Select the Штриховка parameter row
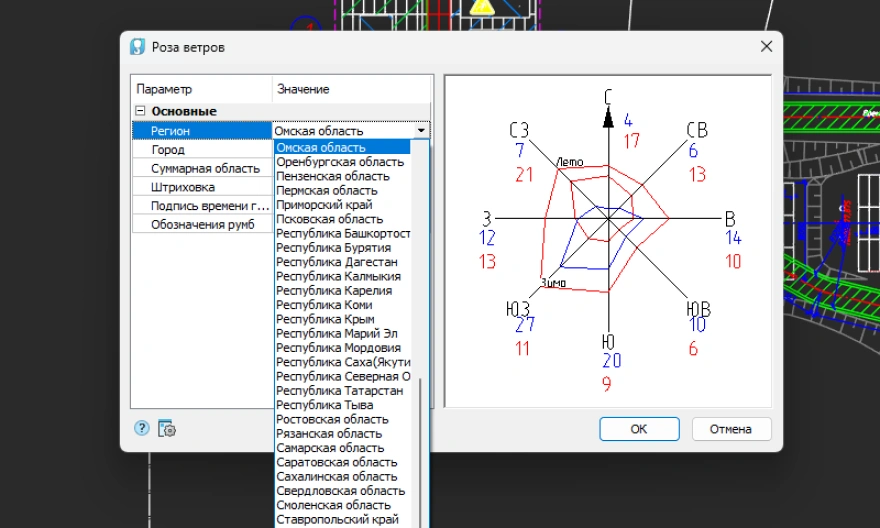The image size is (880, 528). tap(201, 187)
